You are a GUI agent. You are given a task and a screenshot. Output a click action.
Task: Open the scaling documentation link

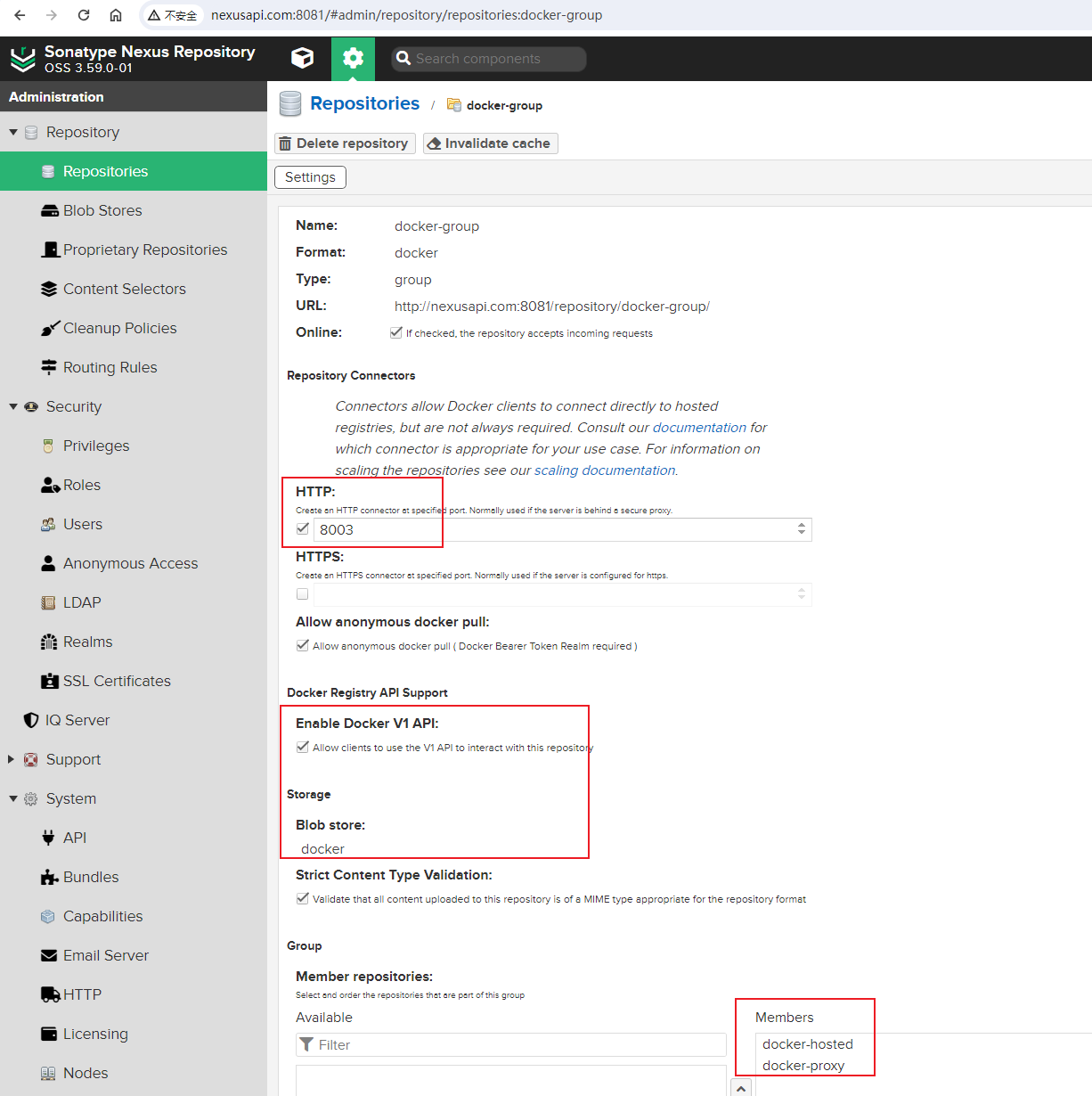(605, 470)
